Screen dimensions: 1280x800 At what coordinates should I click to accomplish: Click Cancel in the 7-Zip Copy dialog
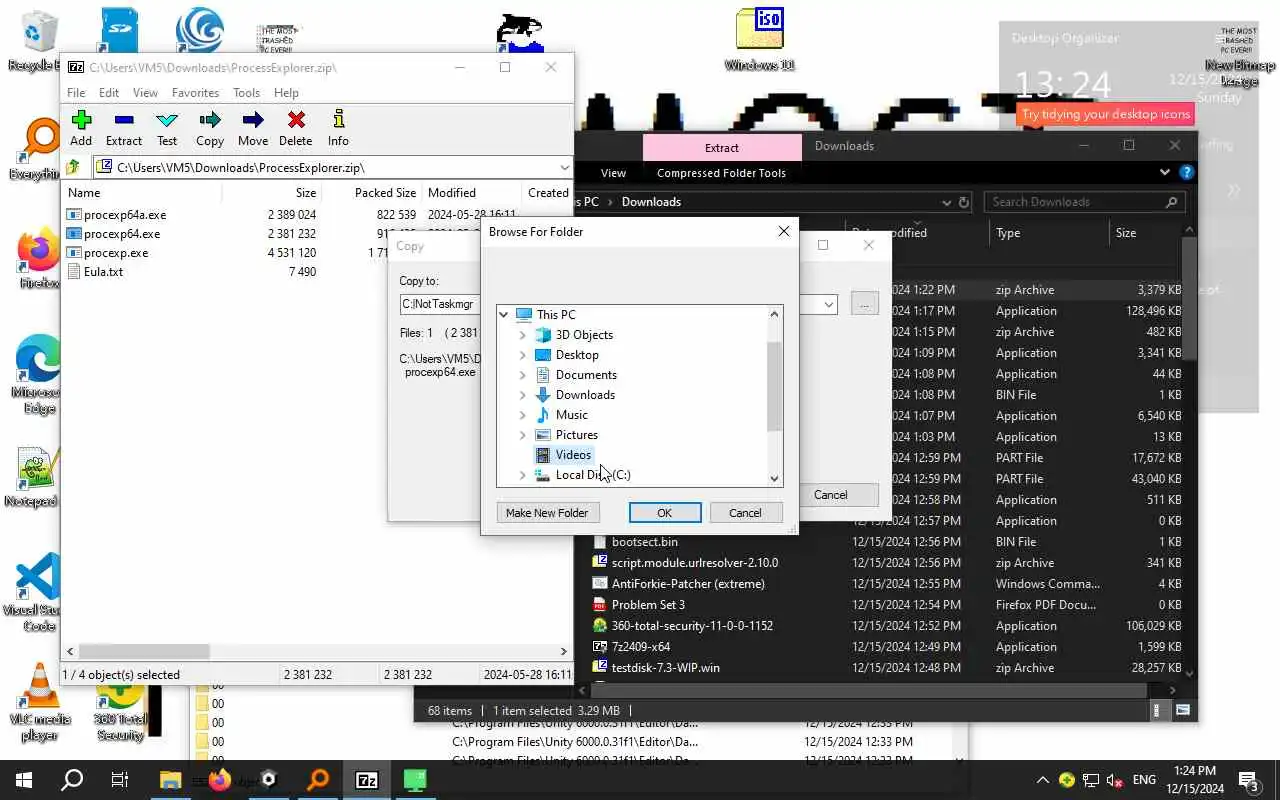831,495
